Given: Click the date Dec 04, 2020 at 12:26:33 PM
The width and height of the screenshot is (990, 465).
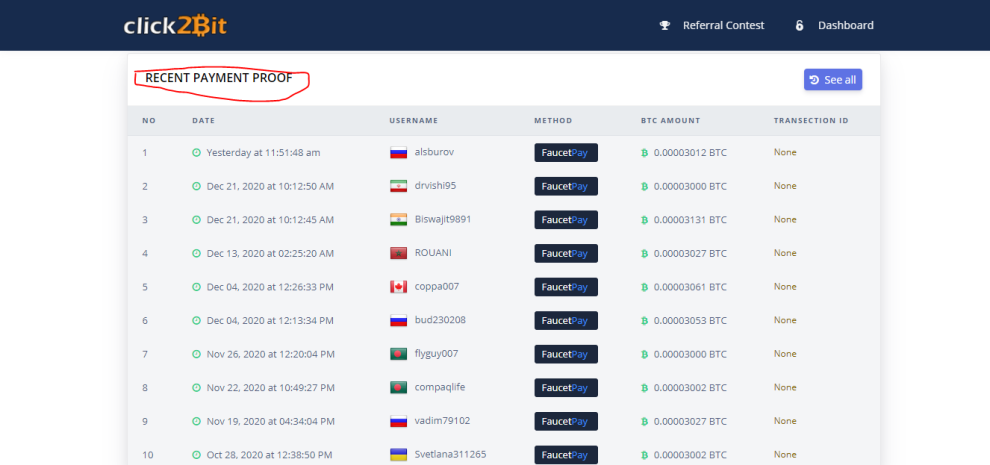Looking at the screenshot, I should point(270,287).
